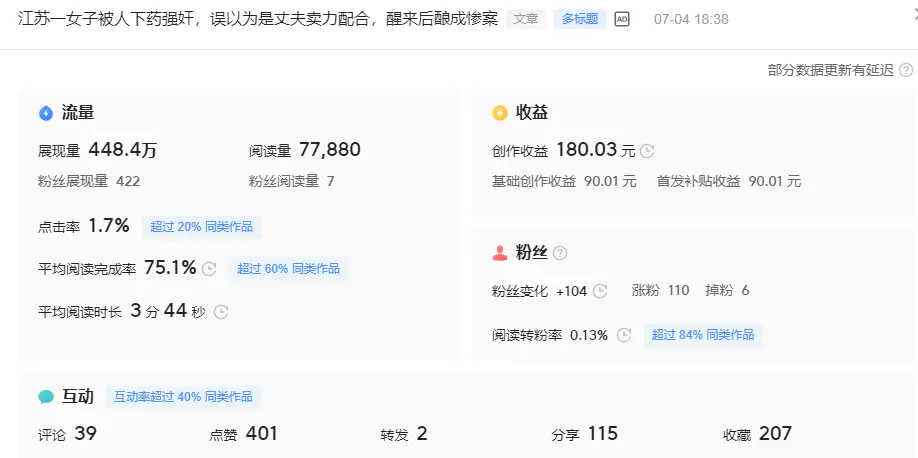Click the 文章 tag in the header
The width and height of the screenshot is (918, 458).
[526, 19]
